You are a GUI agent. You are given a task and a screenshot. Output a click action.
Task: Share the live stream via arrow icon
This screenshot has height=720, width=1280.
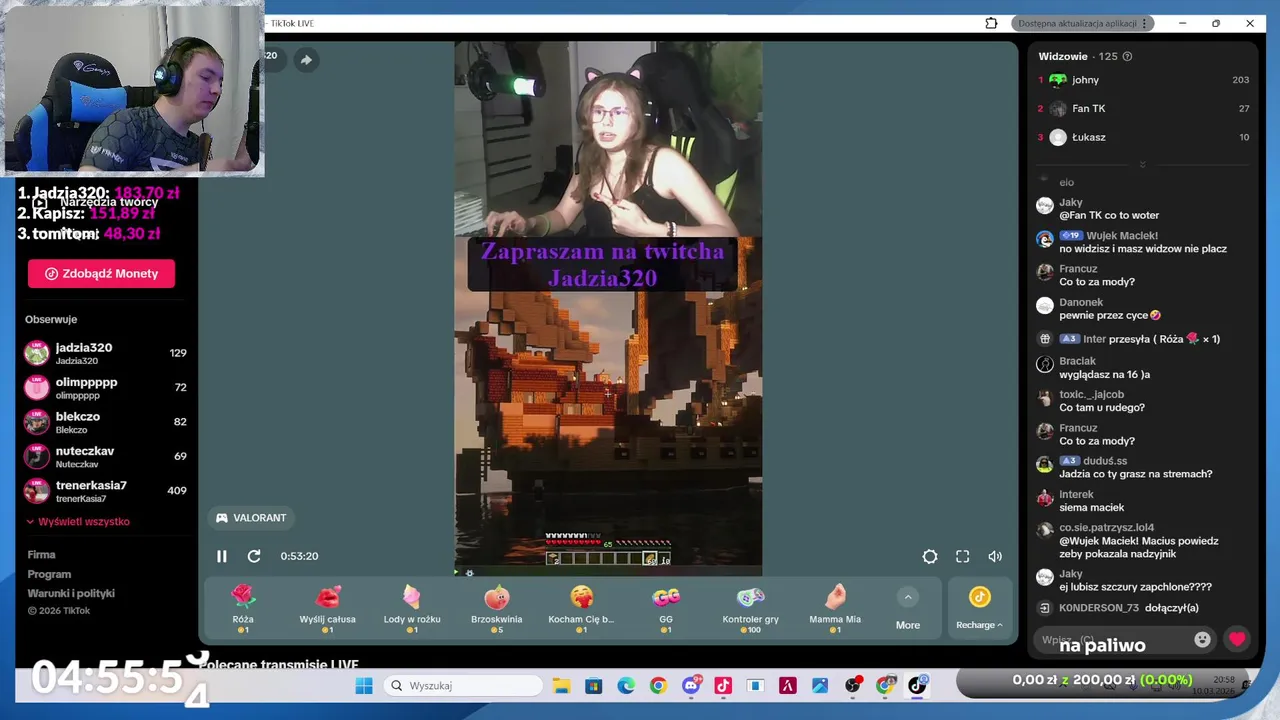click(x=306, y=60)
